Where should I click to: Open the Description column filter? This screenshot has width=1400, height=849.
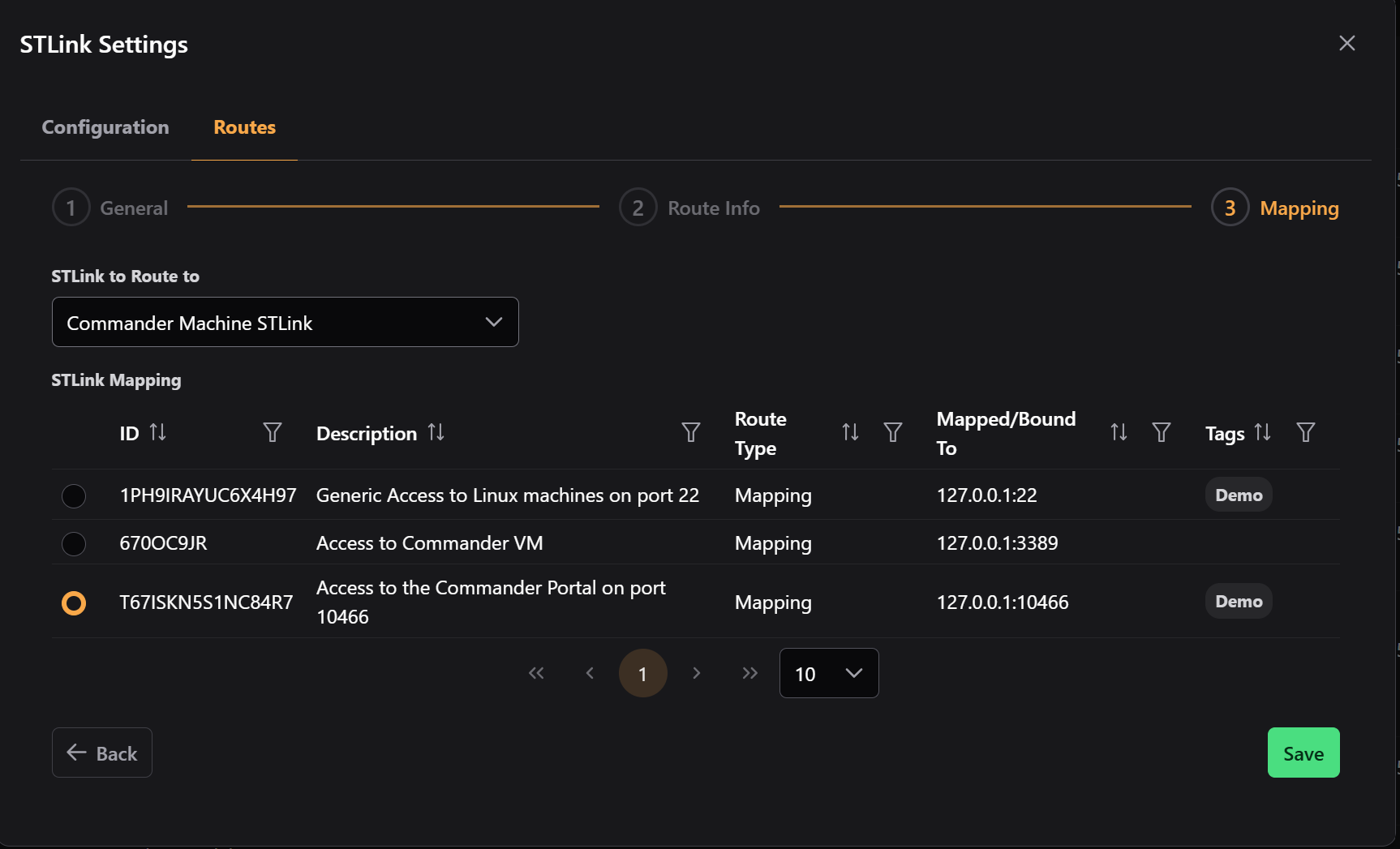tap(691, 432)
